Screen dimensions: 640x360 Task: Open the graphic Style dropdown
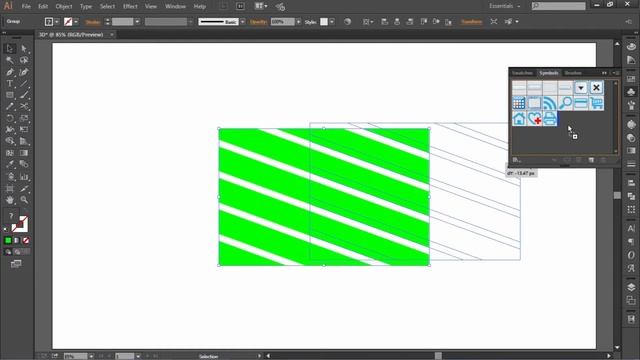click(332, 22)
